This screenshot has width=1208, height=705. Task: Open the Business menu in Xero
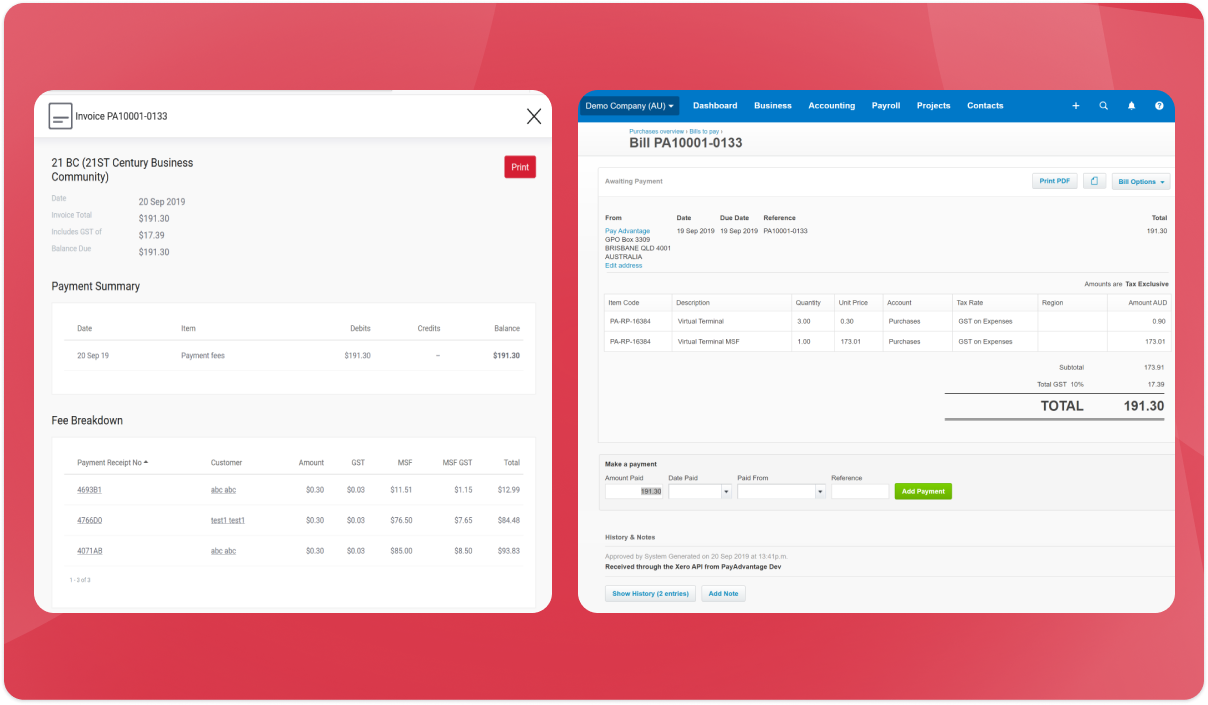point(773,106)
